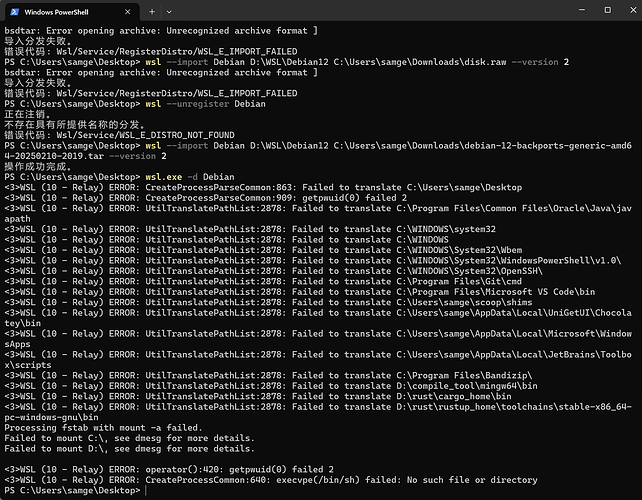Click the error line for C:\WINDOWS\system32

pyautogui.click(x=250, y=229)
